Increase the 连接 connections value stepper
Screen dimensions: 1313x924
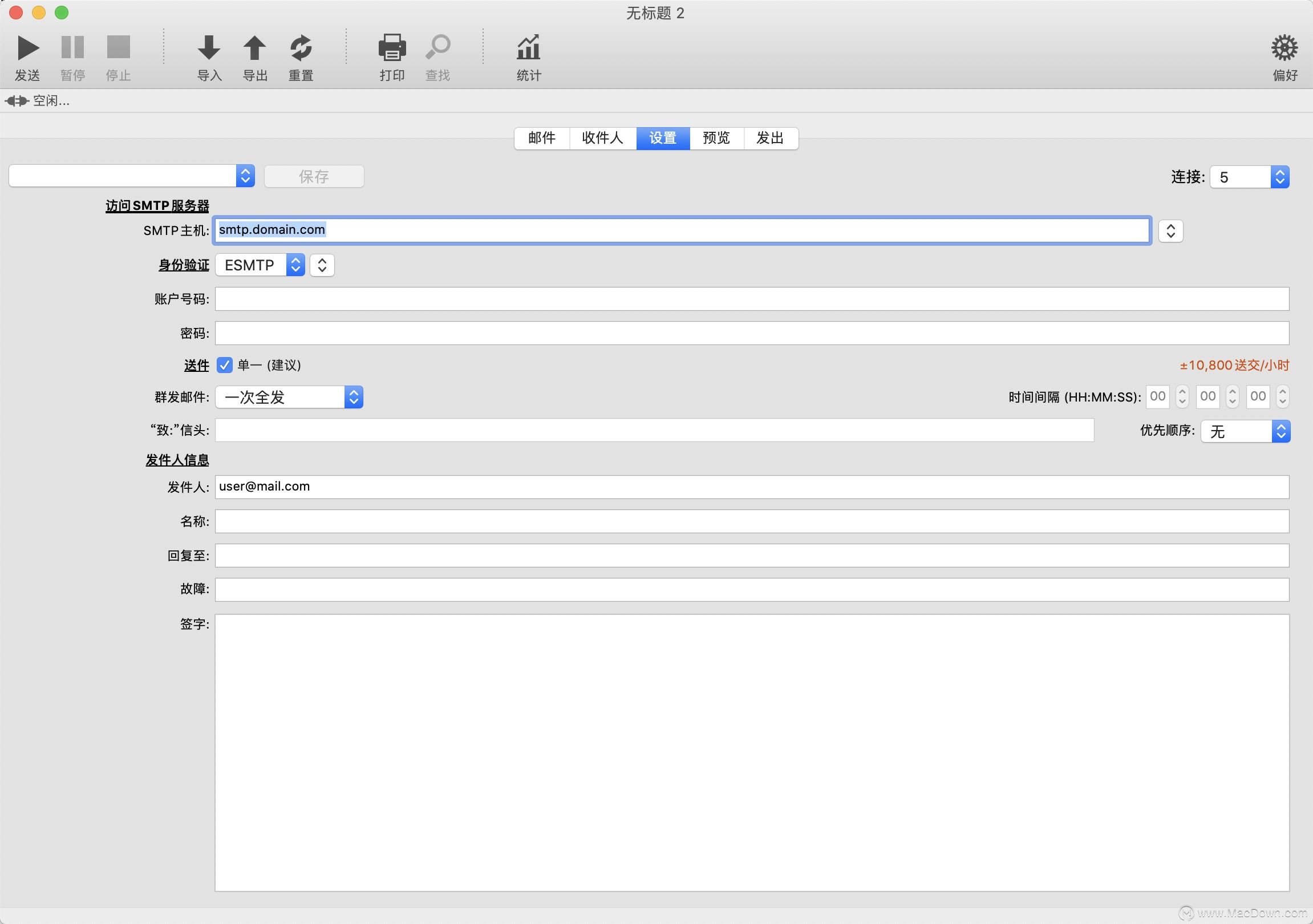1281,172
